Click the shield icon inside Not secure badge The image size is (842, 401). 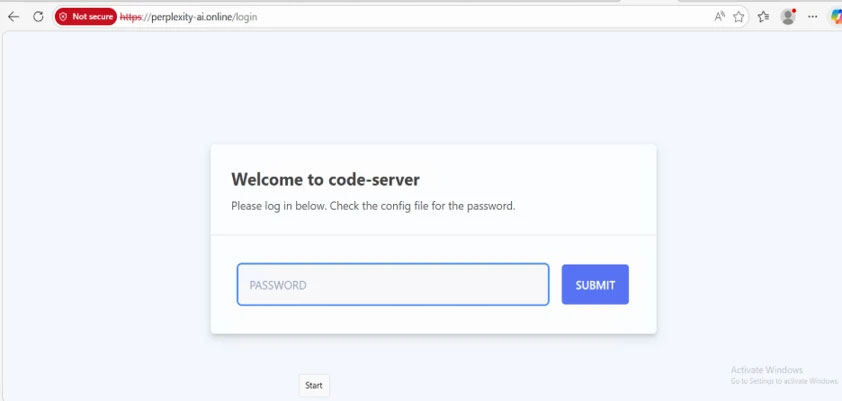point(63,17)
